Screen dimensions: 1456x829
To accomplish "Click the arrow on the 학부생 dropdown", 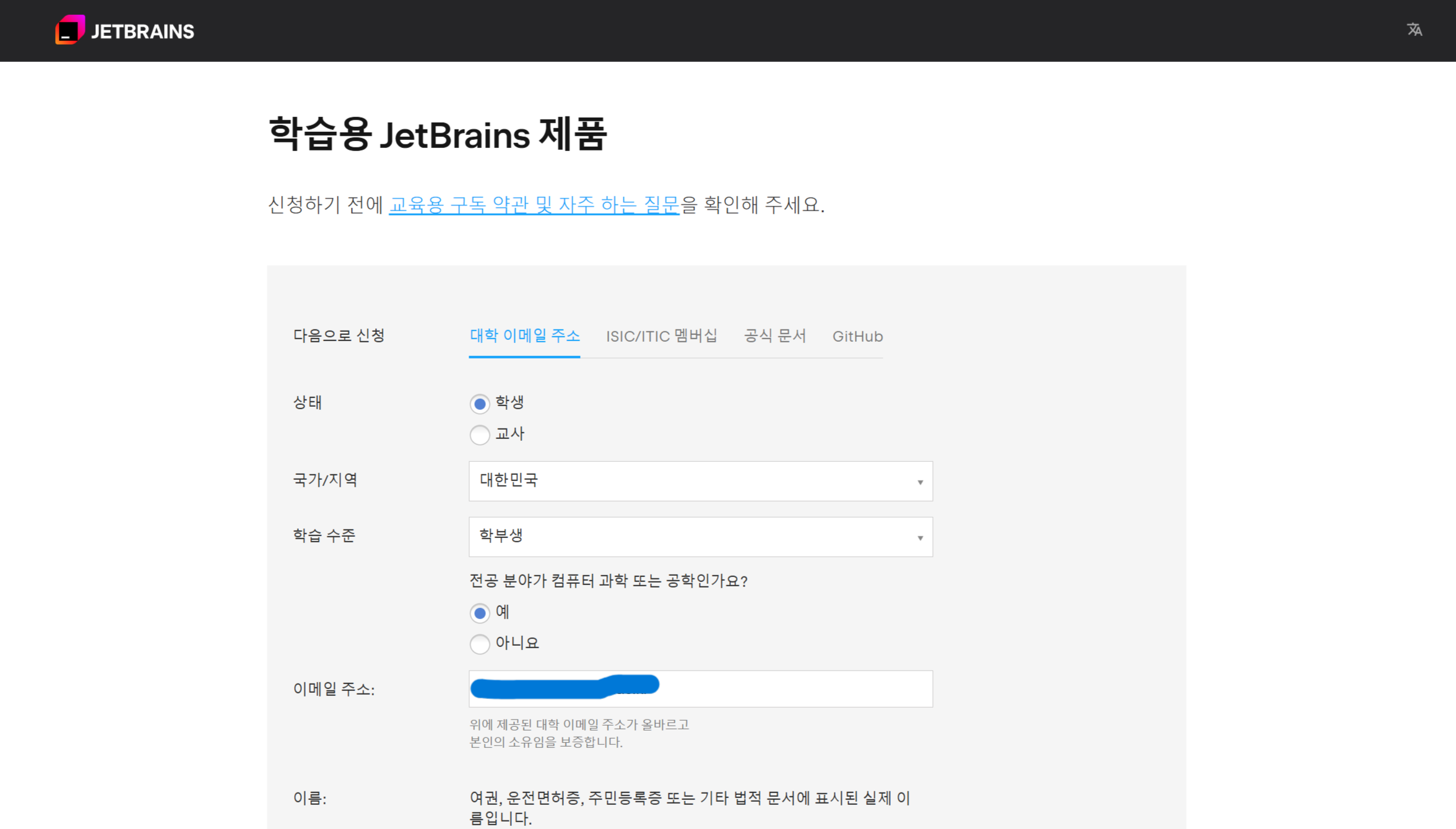I will click(x=920, y=537).
